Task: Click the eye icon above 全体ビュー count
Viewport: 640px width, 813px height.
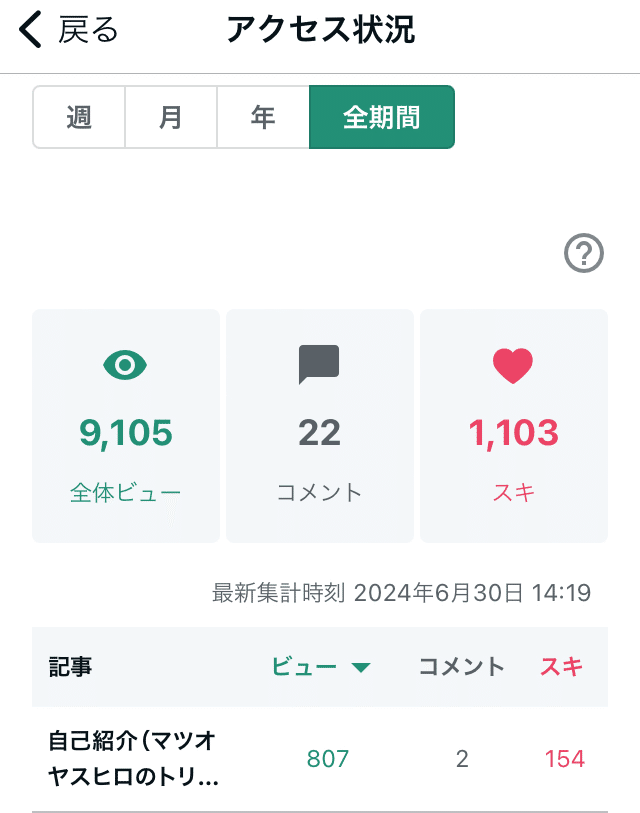Action: [125, 366]
